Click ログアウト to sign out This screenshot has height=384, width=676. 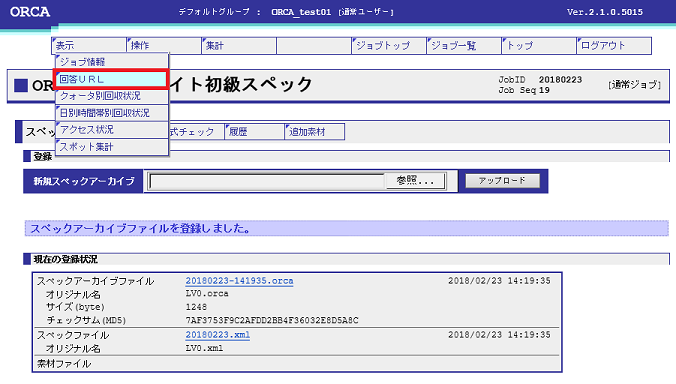[x=614, y=45]
